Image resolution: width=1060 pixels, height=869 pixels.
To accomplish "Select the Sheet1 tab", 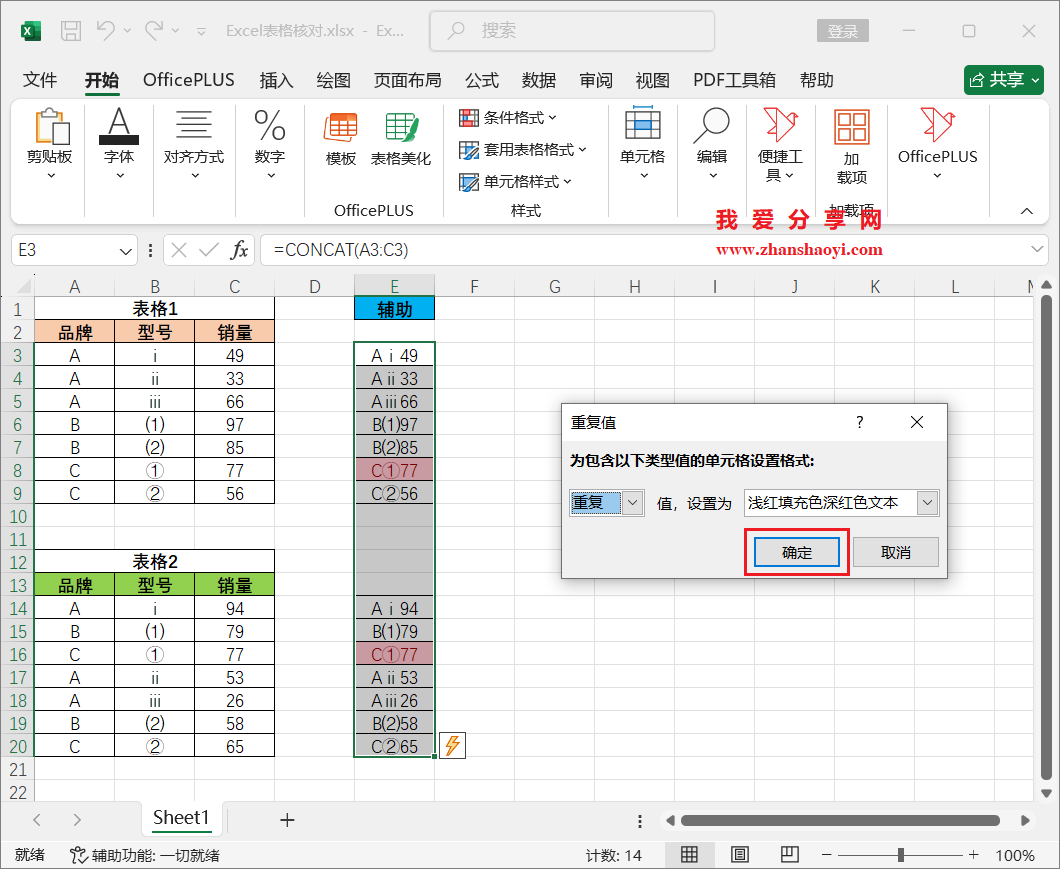I will pyautogui.click(x=181, y=818).
